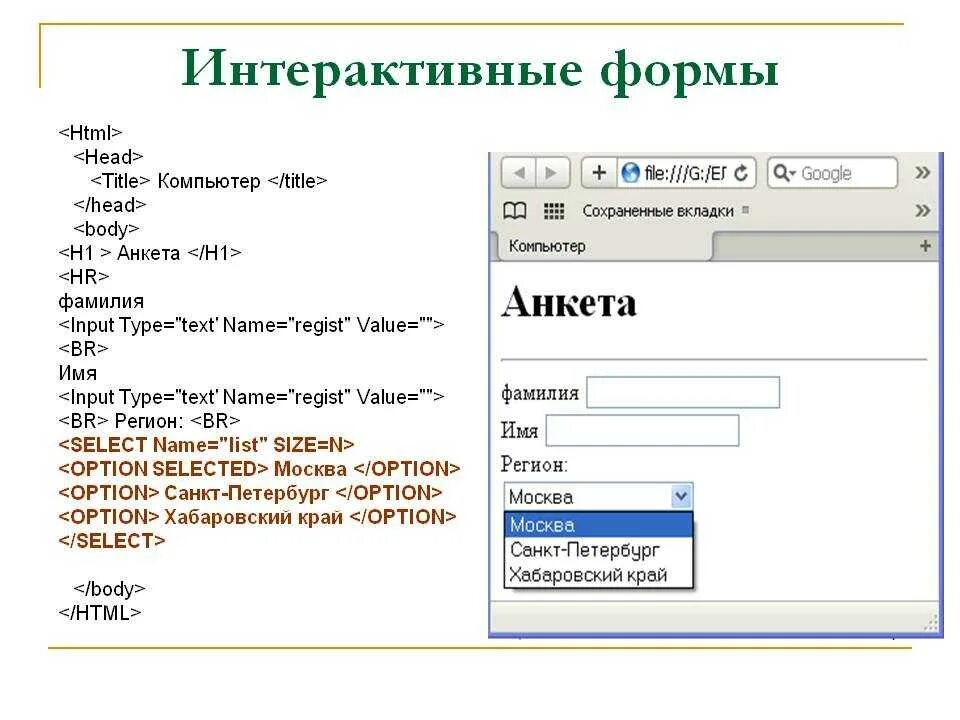Image resolution: width=960 pixels, height=720 pixels.
Task: Click the Анкета heading in the page
Action: coord(569,302)
